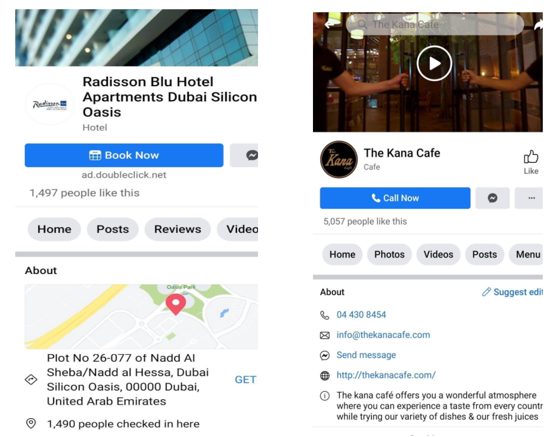Open the thekanacafe.com website link
The width and height of the screenshot is (558, 437).
(x=386, y=375)
